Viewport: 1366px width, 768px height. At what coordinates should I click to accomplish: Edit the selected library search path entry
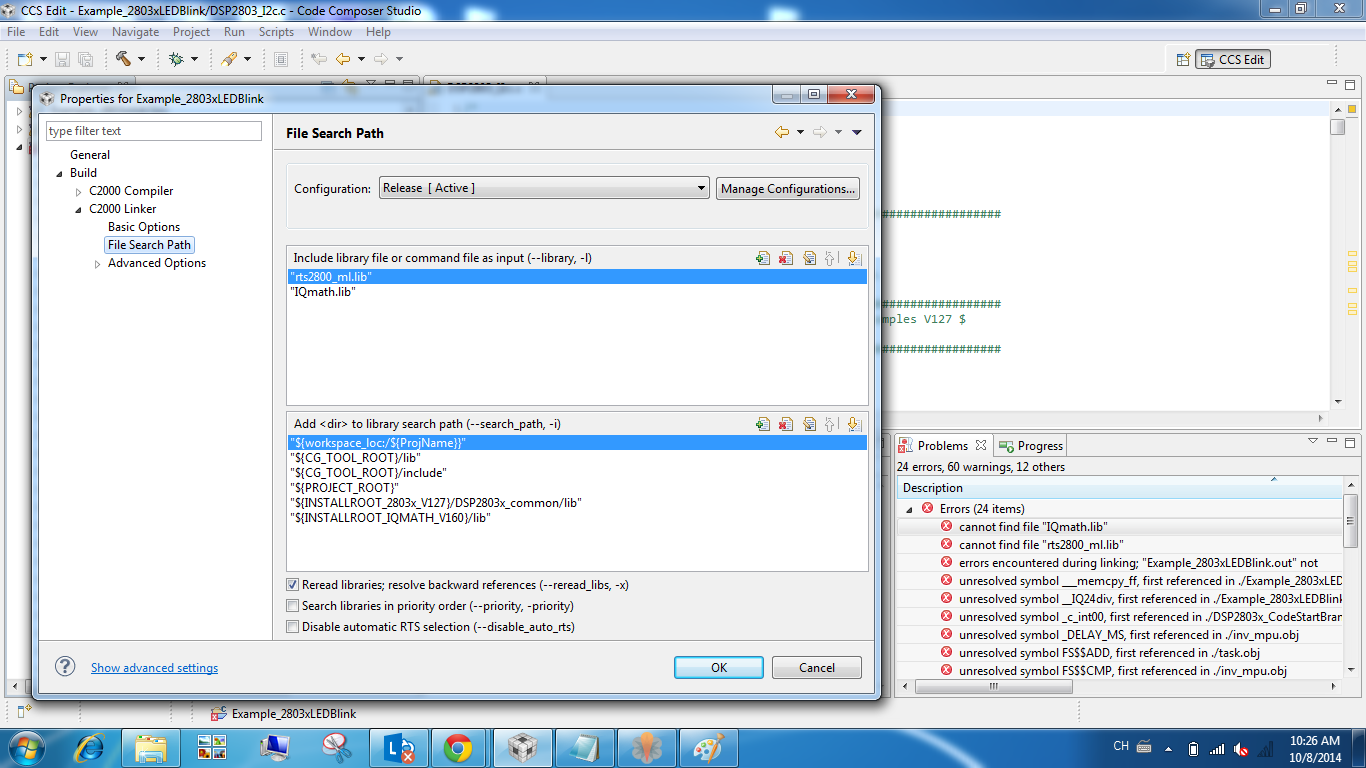(809, 424)
